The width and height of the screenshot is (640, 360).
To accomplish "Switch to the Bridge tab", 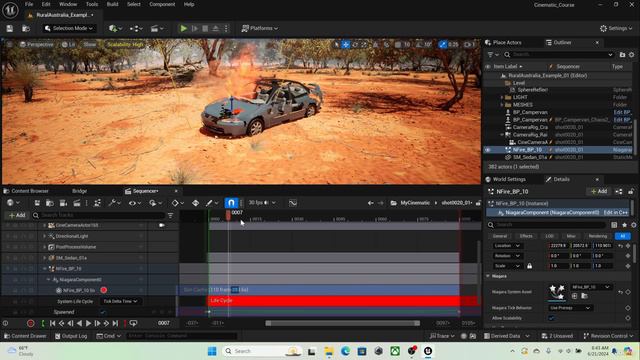I will (80, 191).
